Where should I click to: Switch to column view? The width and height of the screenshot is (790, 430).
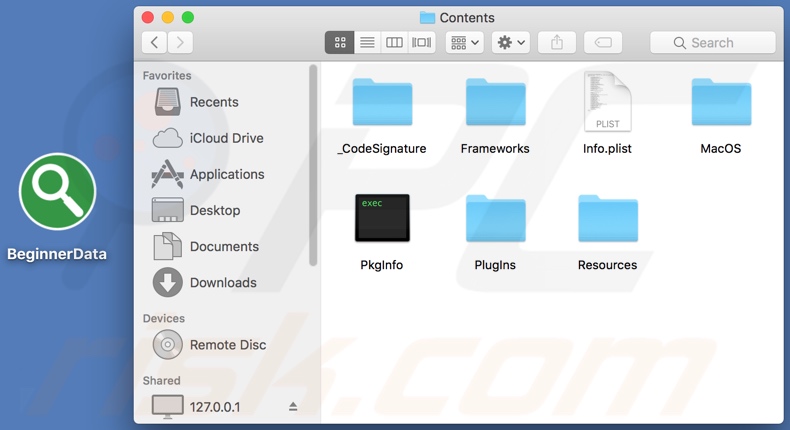tap(394, 42)
